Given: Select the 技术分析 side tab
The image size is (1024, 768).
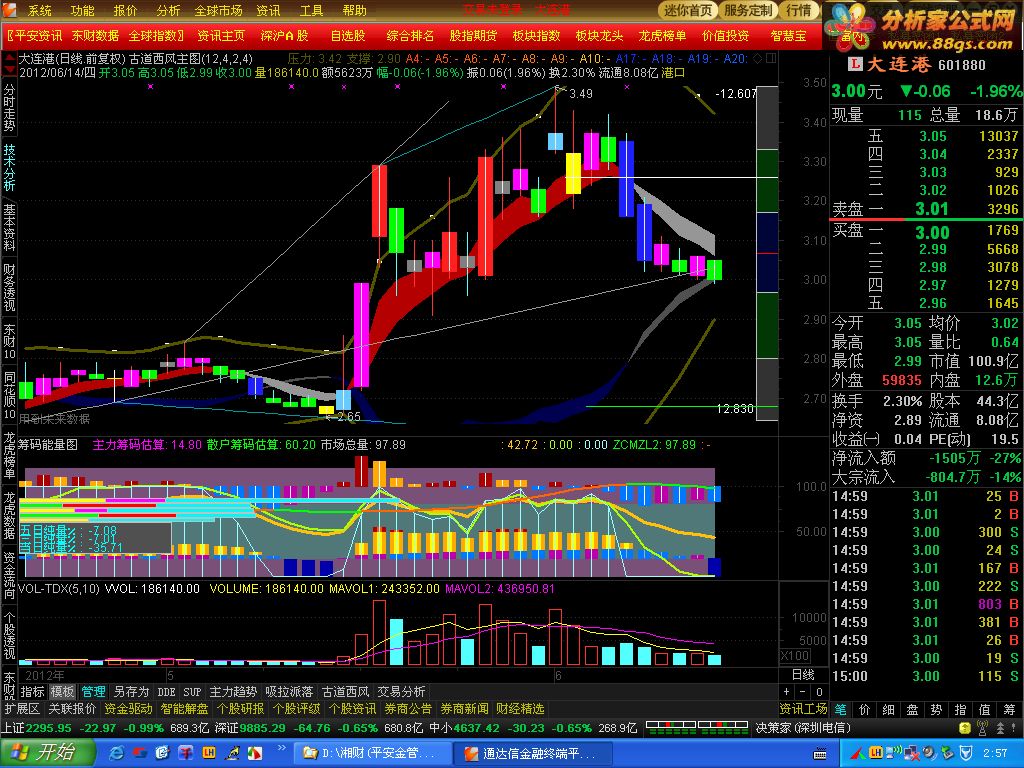Looking at the screenshot, I should pyautogui.click(x=9, y=167).
